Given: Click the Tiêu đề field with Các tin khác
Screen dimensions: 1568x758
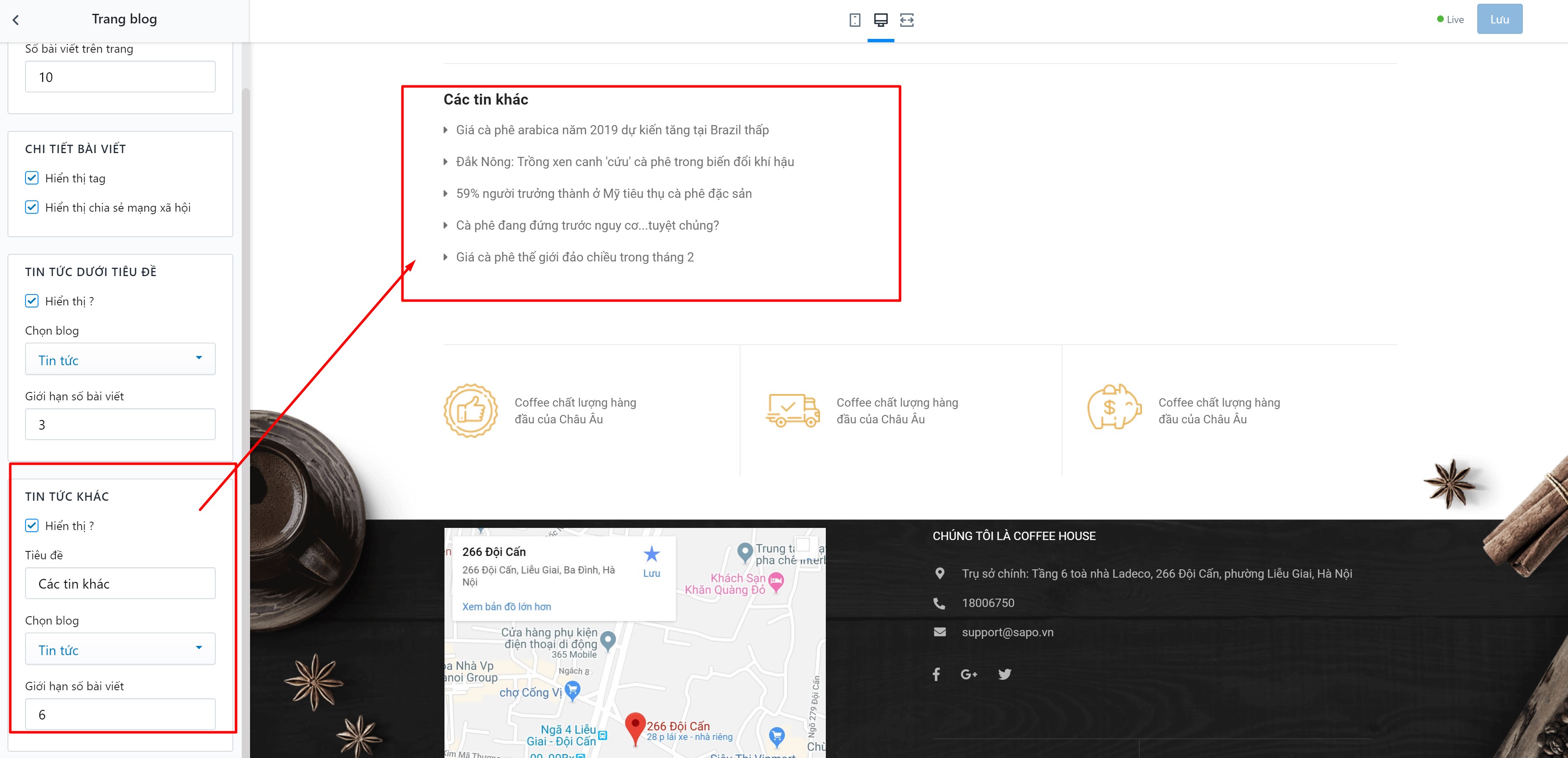Looking at the screenshot, I should coord(120,583).
